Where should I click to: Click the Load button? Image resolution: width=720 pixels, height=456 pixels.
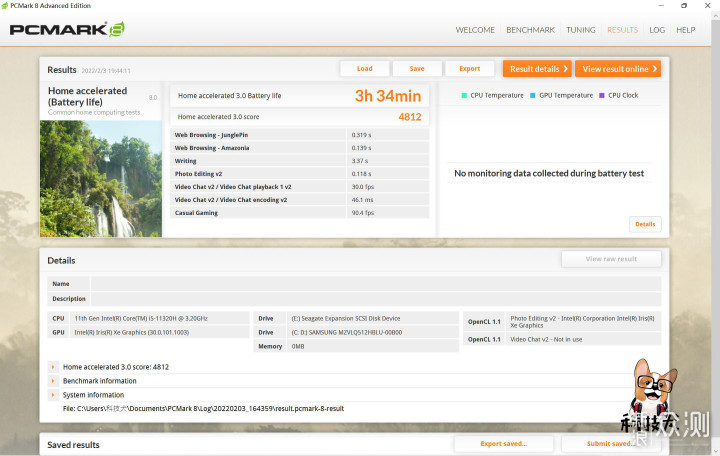(x=365, y=68)
